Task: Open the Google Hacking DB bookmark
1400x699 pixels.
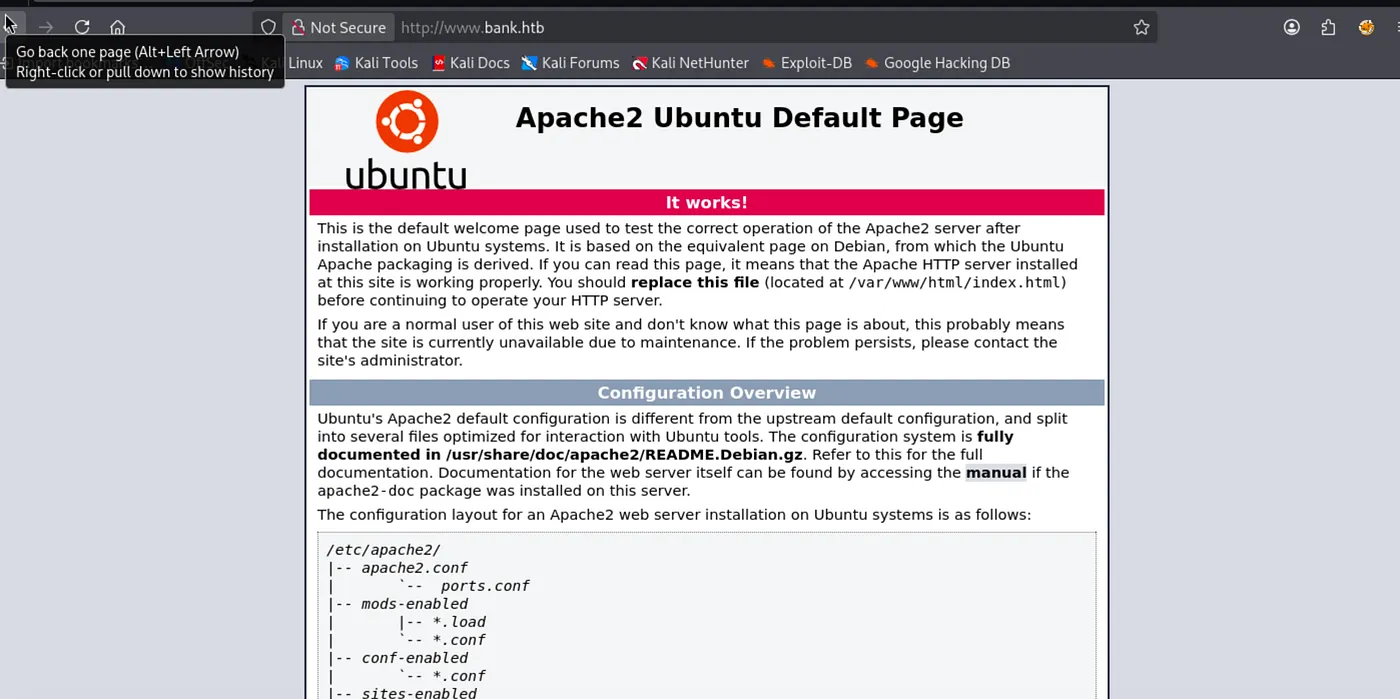Action: 937,63
